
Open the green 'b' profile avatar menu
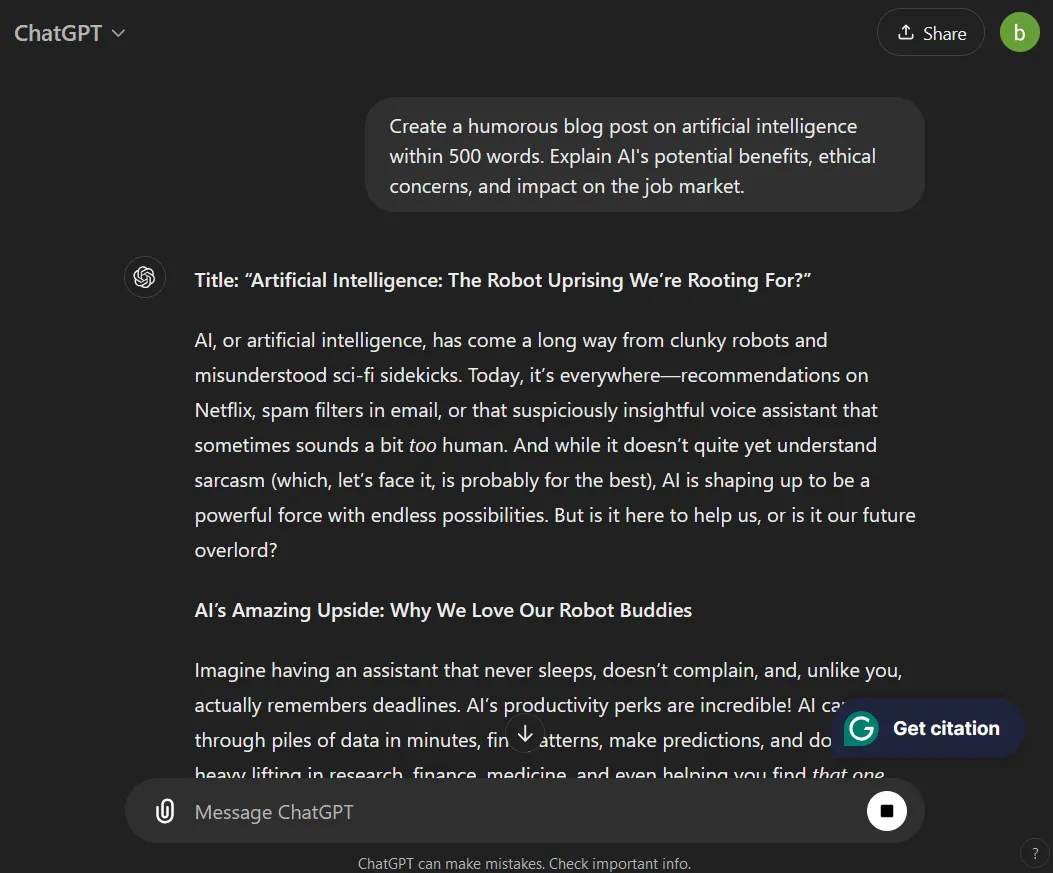[x=1019, y=32]
